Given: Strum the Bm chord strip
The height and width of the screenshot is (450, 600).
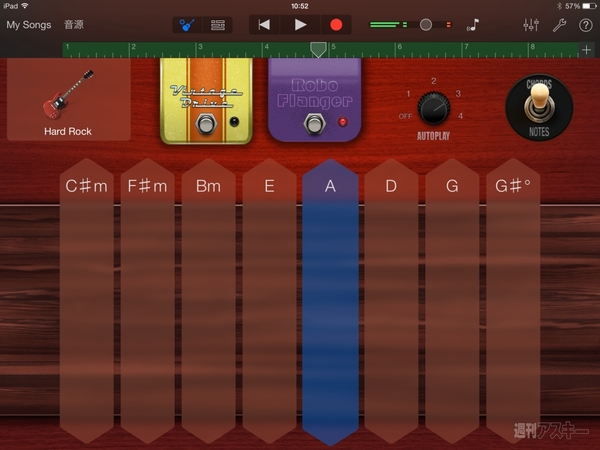Looking at the screenshot, I should click(x=209, y=300).
